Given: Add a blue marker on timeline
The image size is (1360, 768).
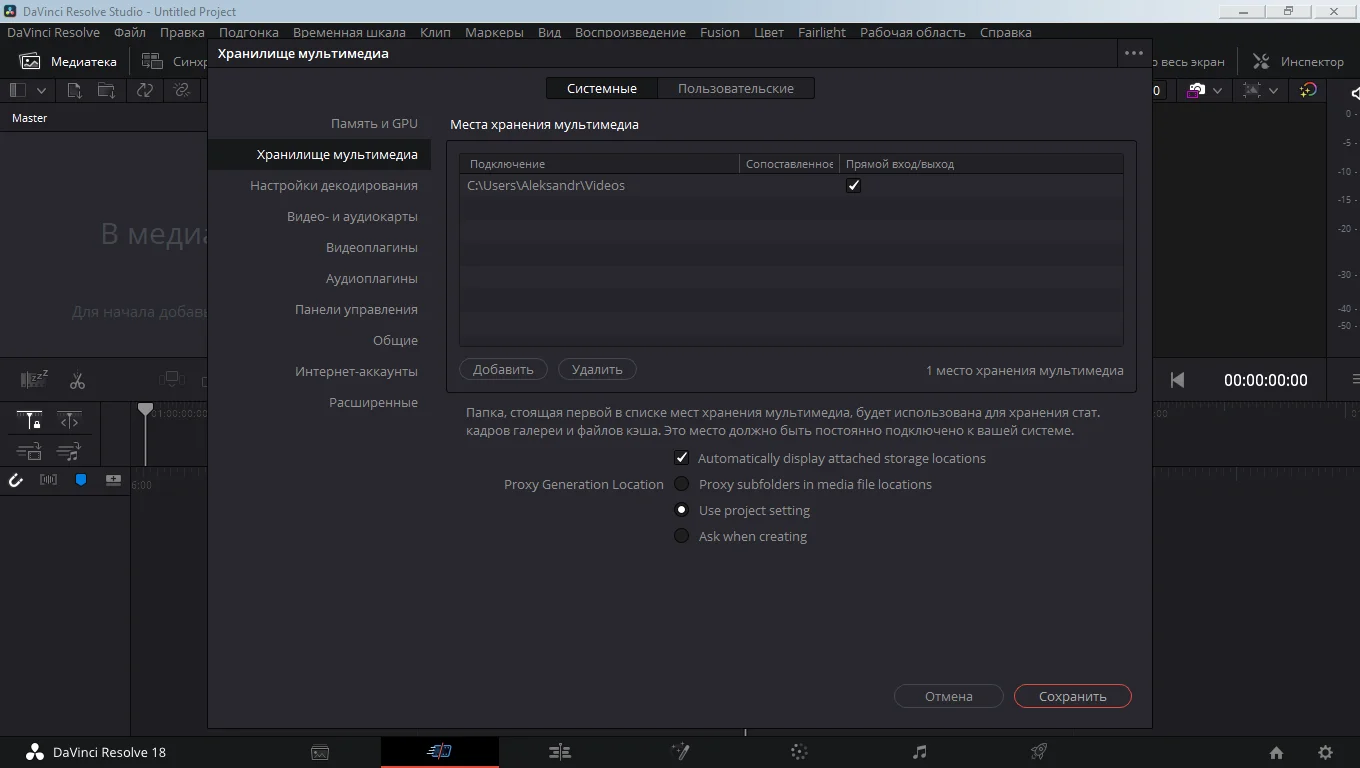Looking at the screenshot, I should [81, 480].
